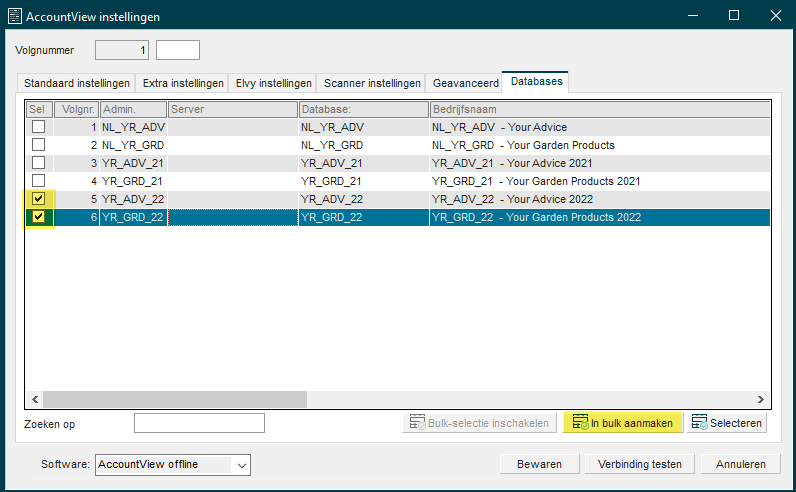Switch to the Geavanceerd tab
Screen dimensions: 796x492
click(x=466, y=83)
